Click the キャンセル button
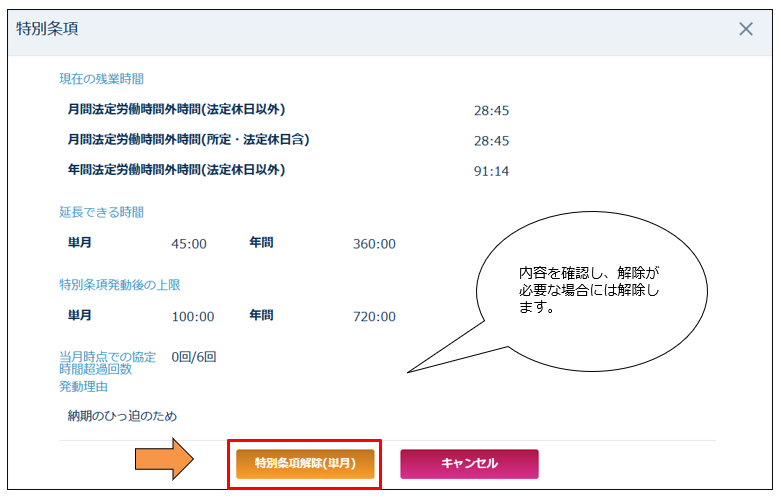The height and width of the screenshot is (500, 781). pyautogui.click(x=469, y=464)
